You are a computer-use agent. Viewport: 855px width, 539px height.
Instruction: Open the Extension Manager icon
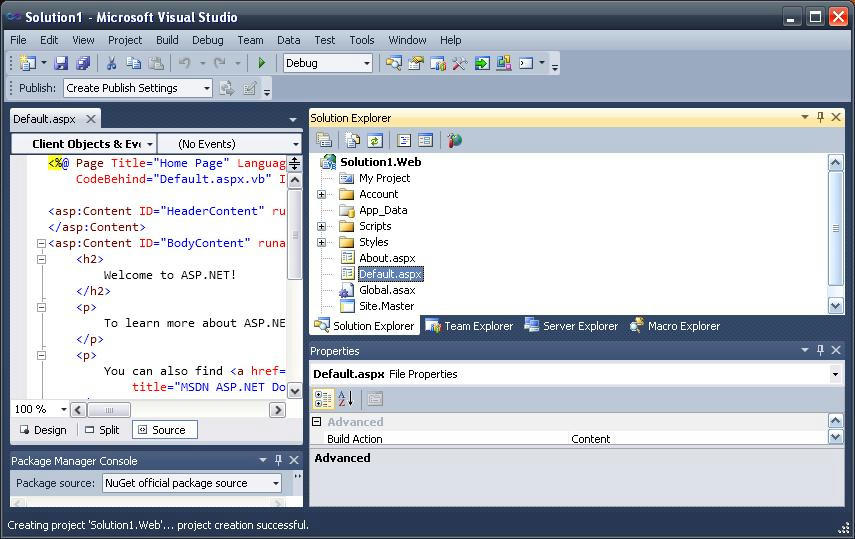click(504, 63)
